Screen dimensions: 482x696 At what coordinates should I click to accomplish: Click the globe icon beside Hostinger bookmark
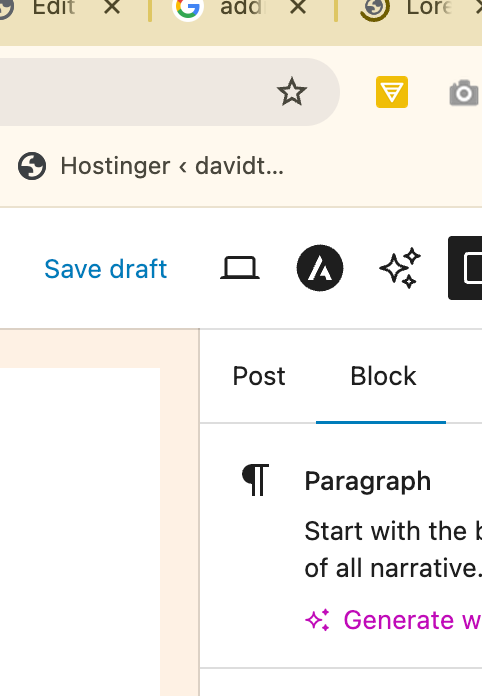tap(32, 166)
